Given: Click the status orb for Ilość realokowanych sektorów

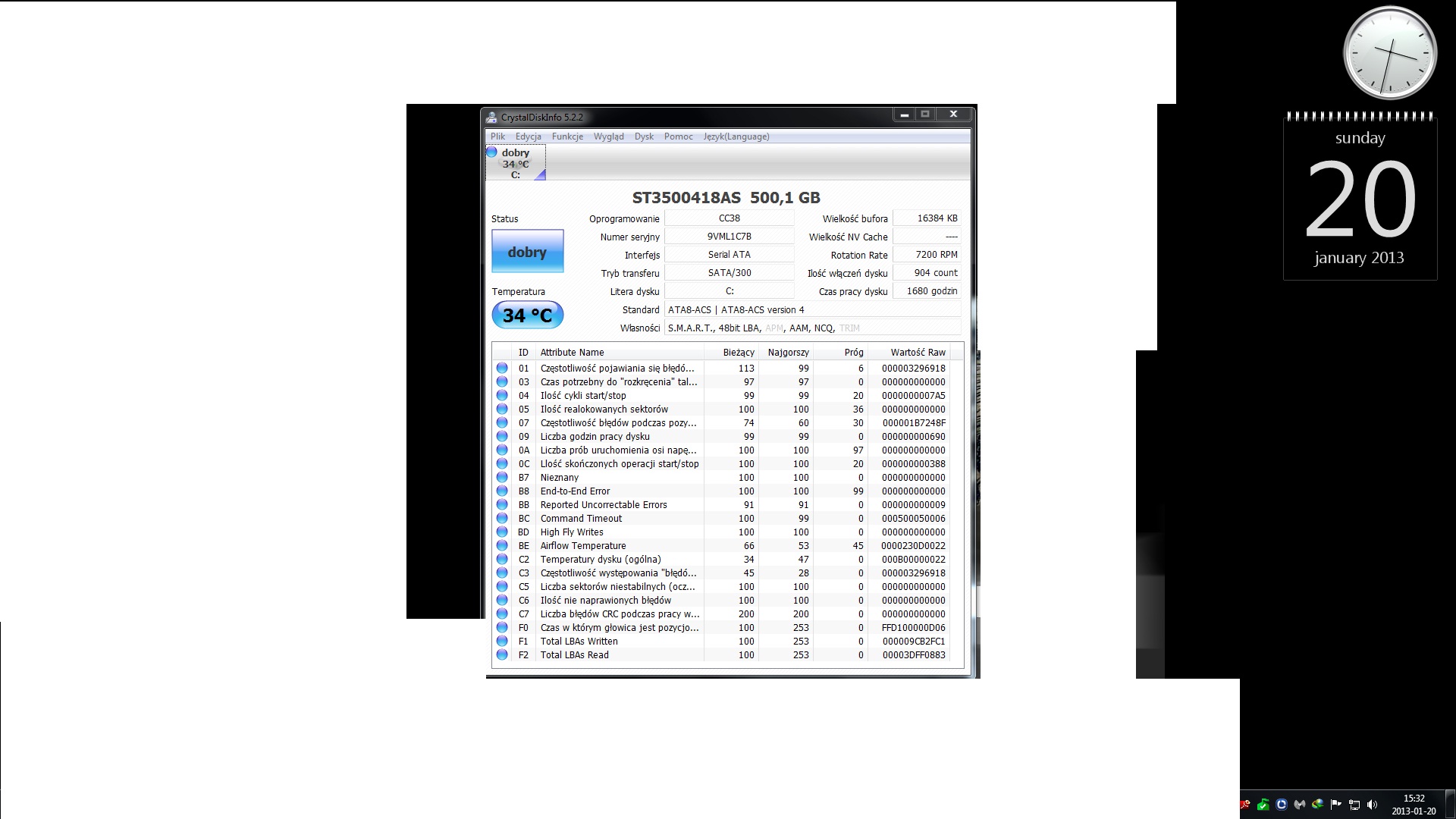Looking at the screenshot, I should (502, 409).
